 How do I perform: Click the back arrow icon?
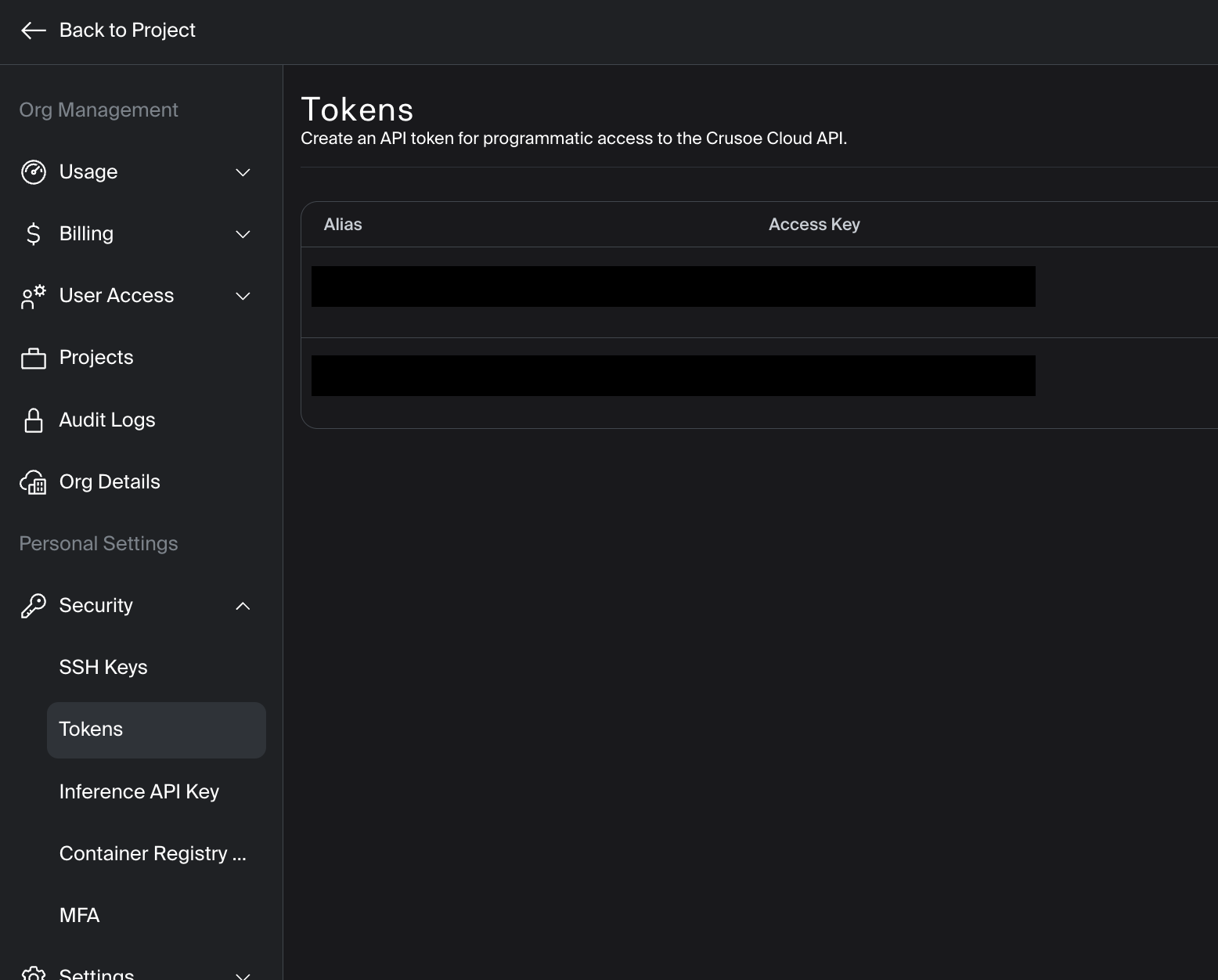point(33,31)
